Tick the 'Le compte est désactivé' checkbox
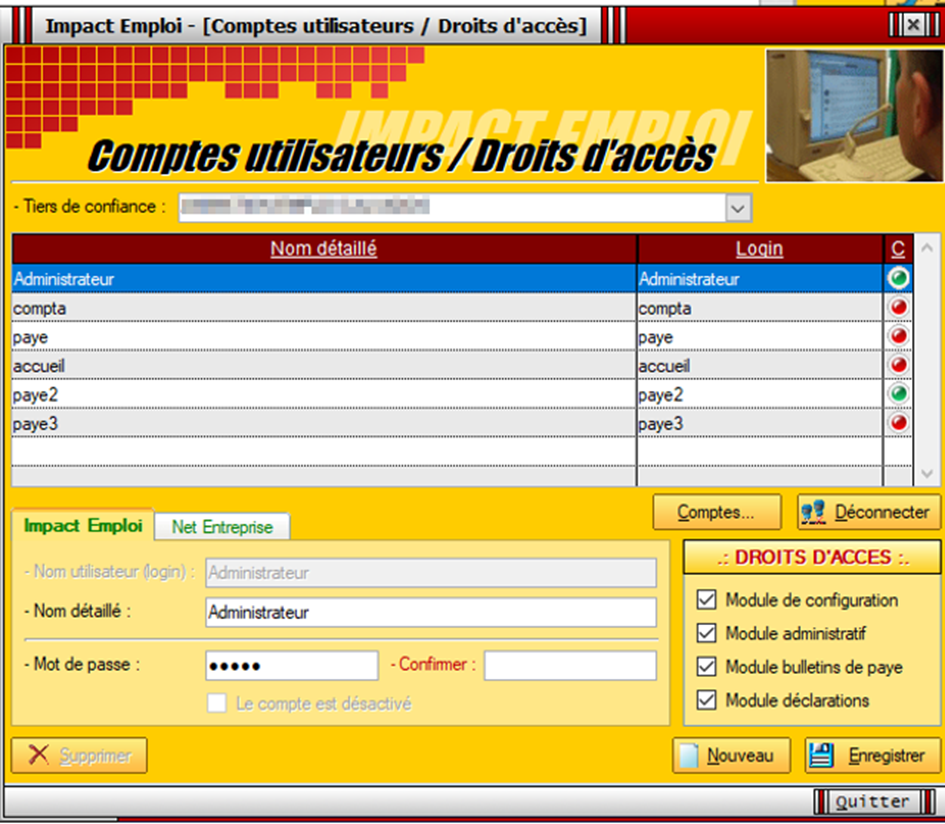 217,703
